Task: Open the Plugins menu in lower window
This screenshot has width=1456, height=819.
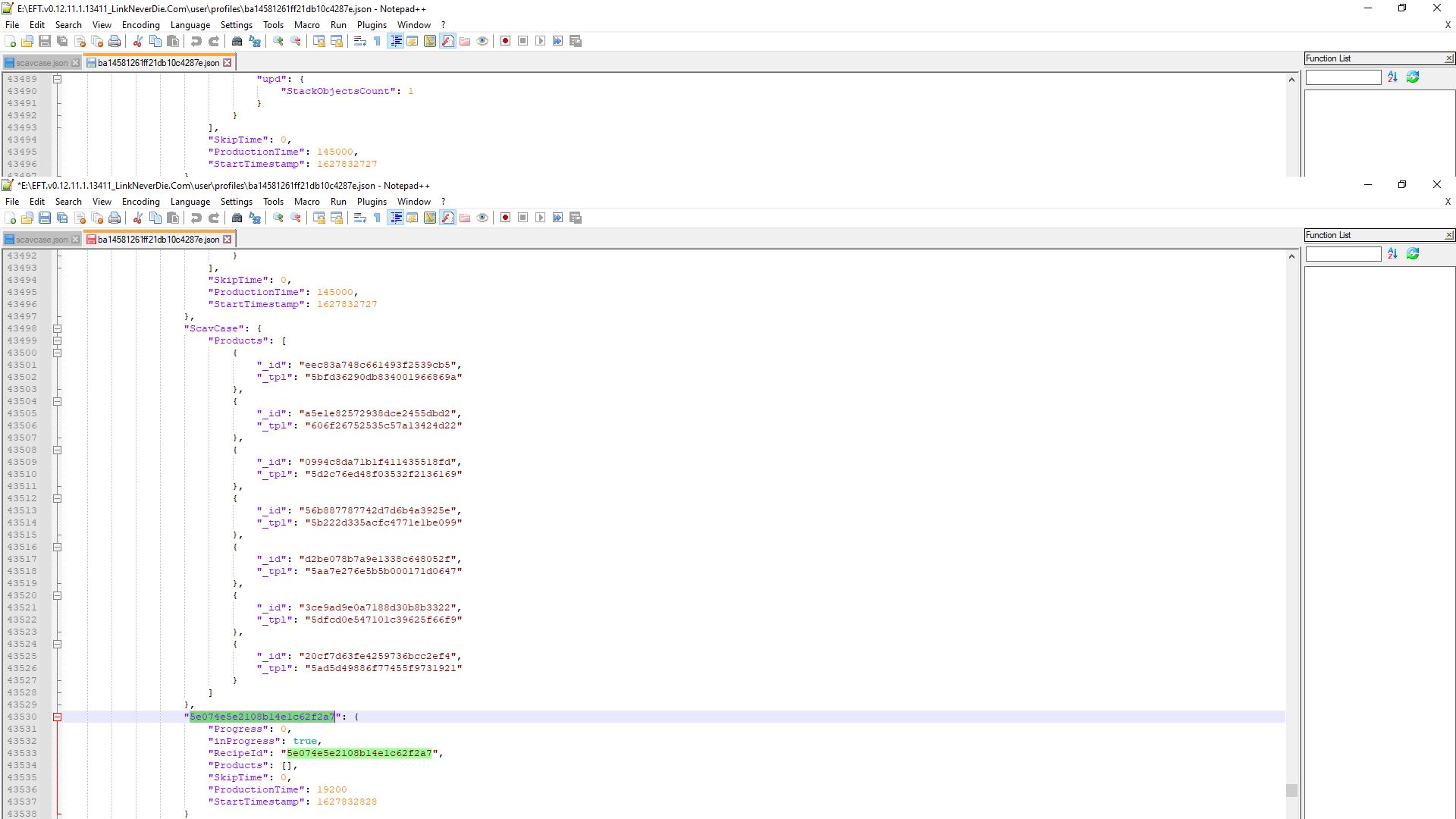Action: click(x=372, y=202)
